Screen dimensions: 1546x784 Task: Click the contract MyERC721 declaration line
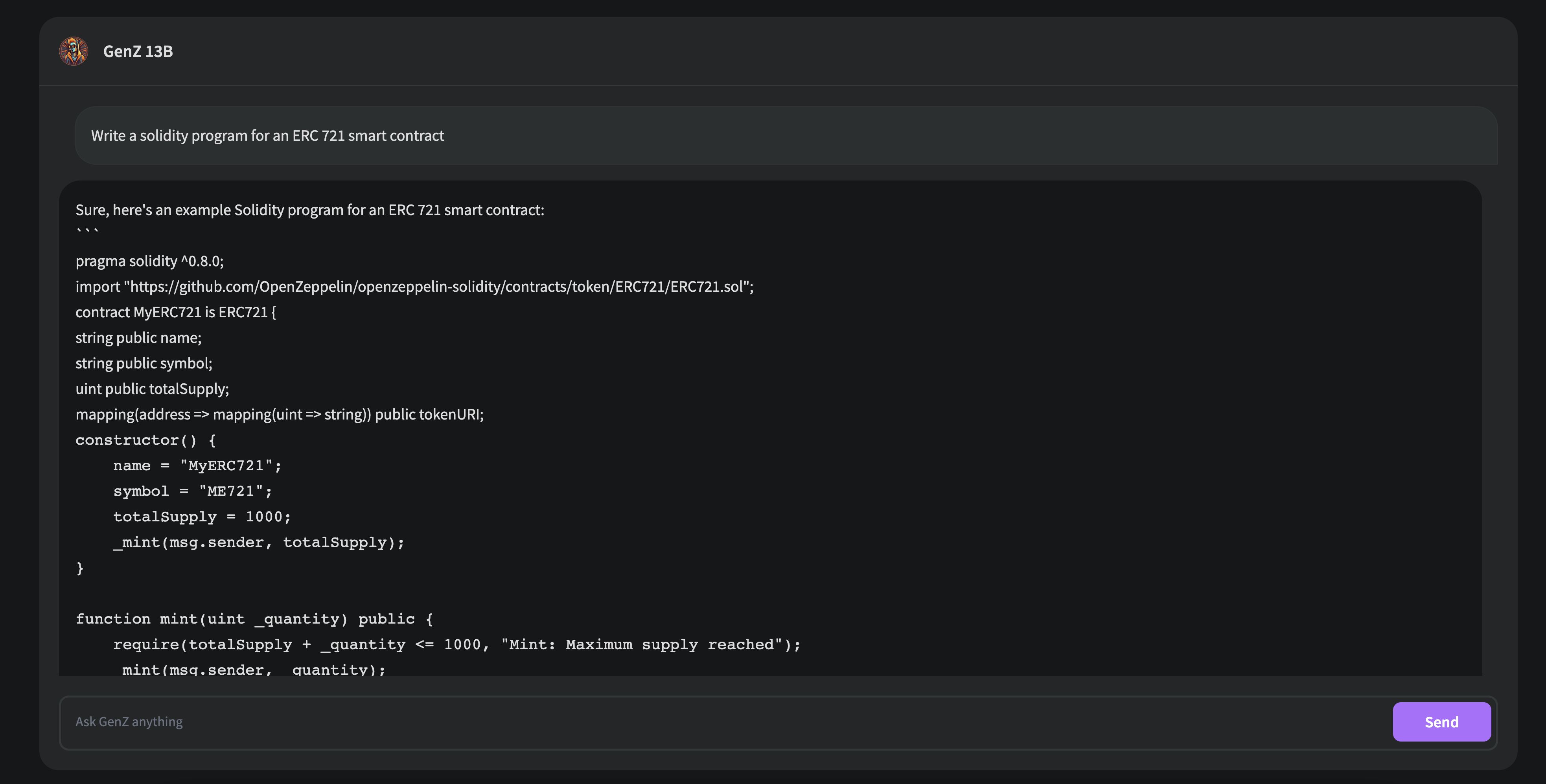click(175, 312)
